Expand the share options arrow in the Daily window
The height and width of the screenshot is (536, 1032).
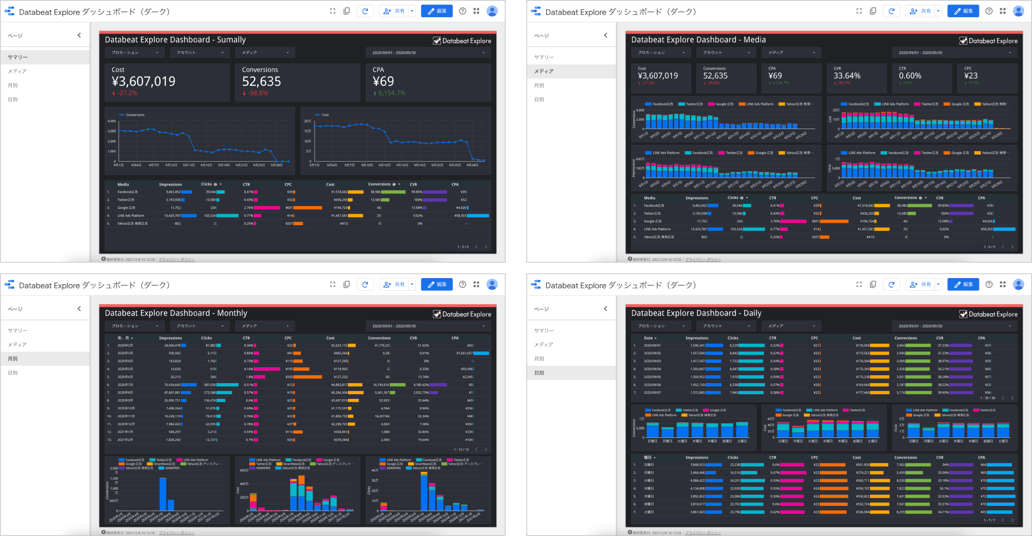pos(938,285)
